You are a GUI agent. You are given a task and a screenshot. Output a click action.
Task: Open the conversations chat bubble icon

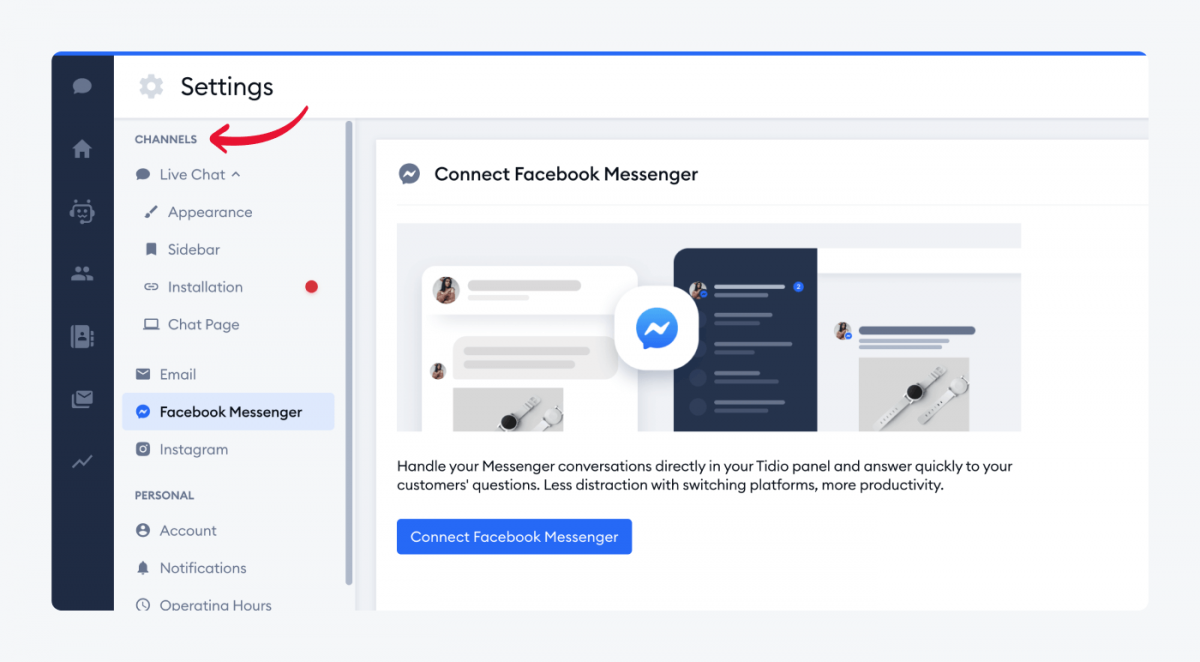[82, 86]
